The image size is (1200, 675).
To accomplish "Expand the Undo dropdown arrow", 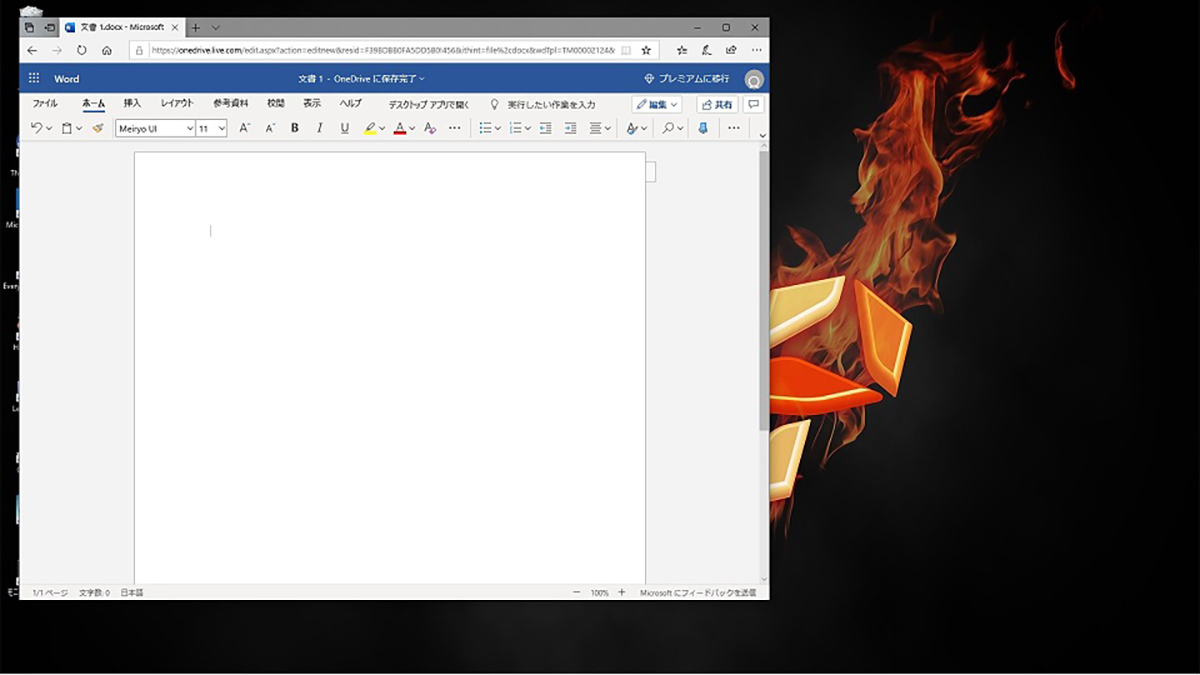I will (x=49, y=128).
